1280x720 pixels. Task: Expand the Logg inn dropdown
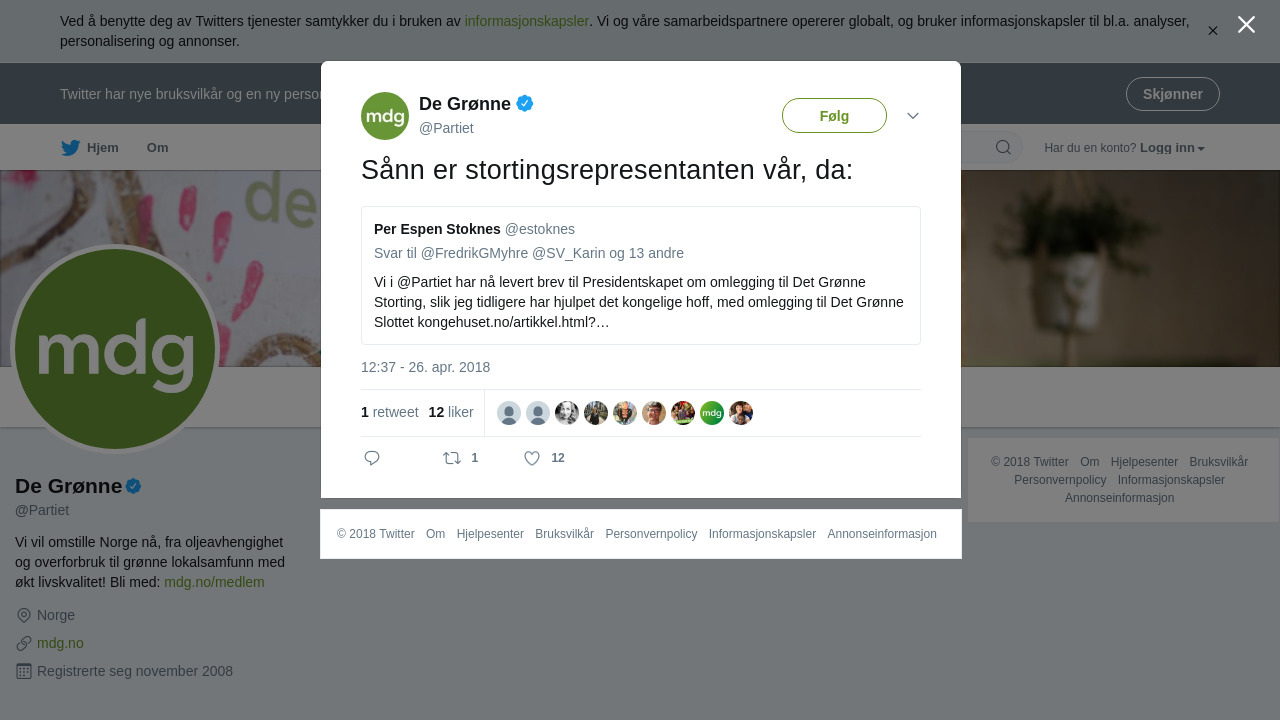pos(1172,148)
